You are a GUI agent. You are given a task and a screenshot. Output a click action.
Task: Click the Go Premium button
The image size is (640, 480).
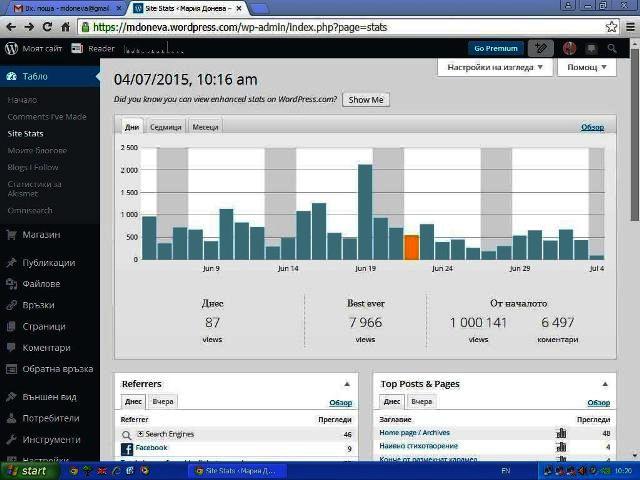[496, 48]
